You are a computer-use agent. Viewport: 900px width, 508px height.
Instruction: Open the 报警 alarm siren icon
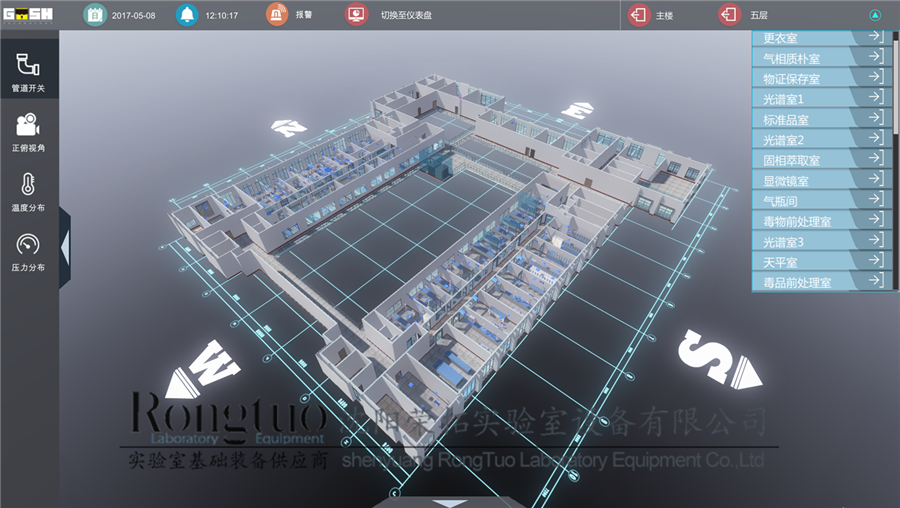click(277, 15)
